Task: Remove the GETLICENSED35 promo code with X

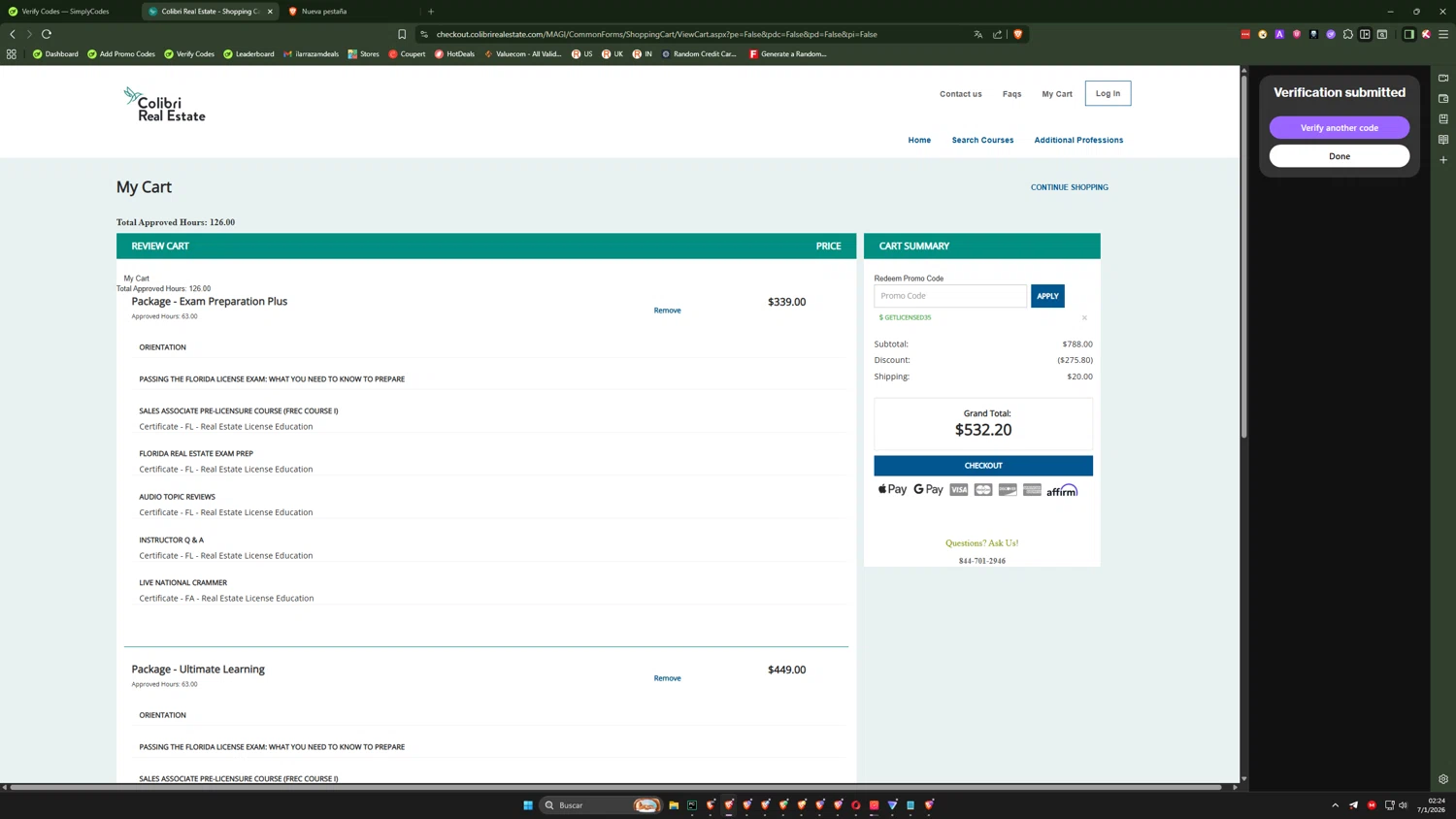Action: tap(1084, 317)
